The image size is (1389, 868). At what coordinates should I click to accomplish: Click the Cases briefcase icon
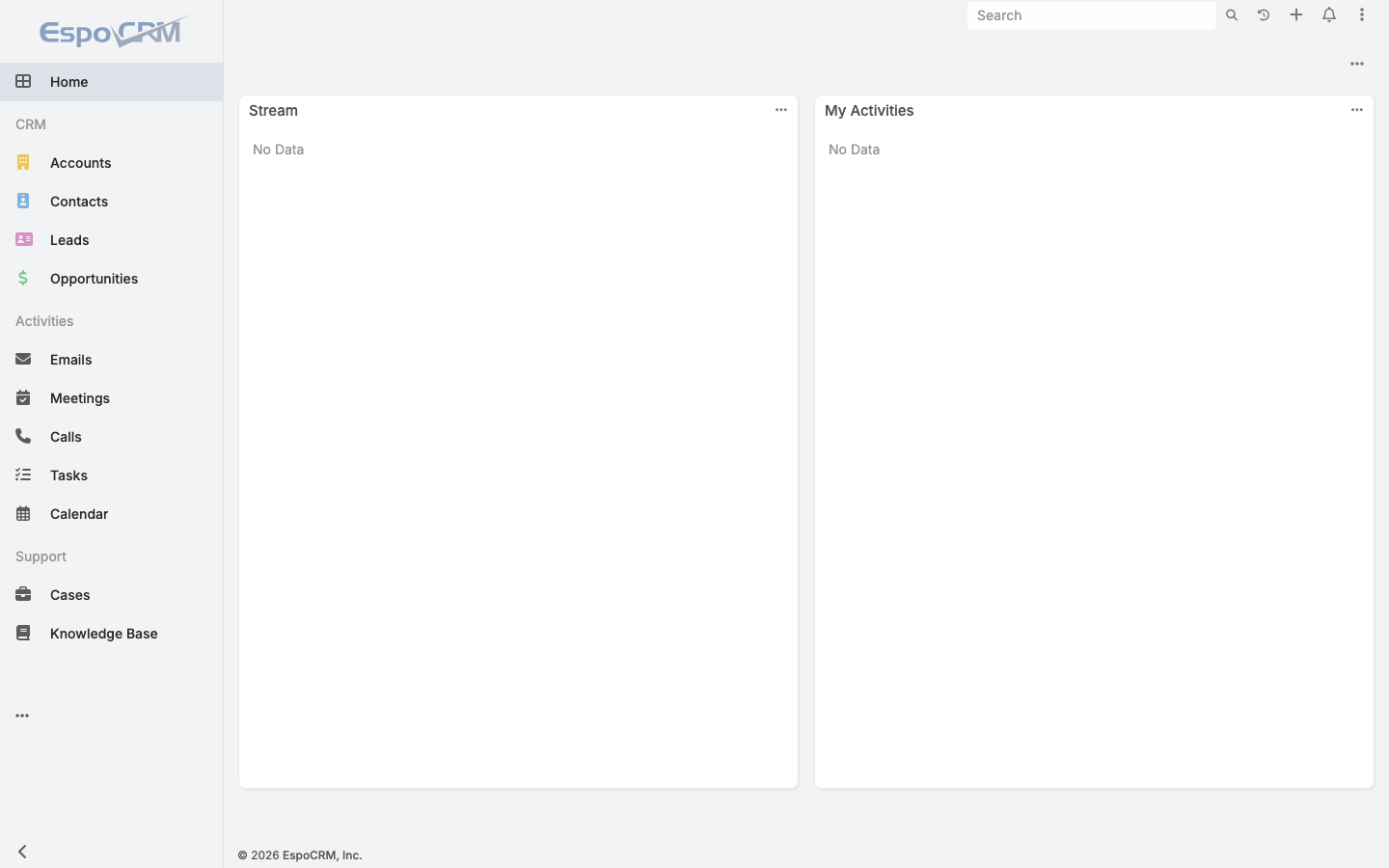click(23, 595)
